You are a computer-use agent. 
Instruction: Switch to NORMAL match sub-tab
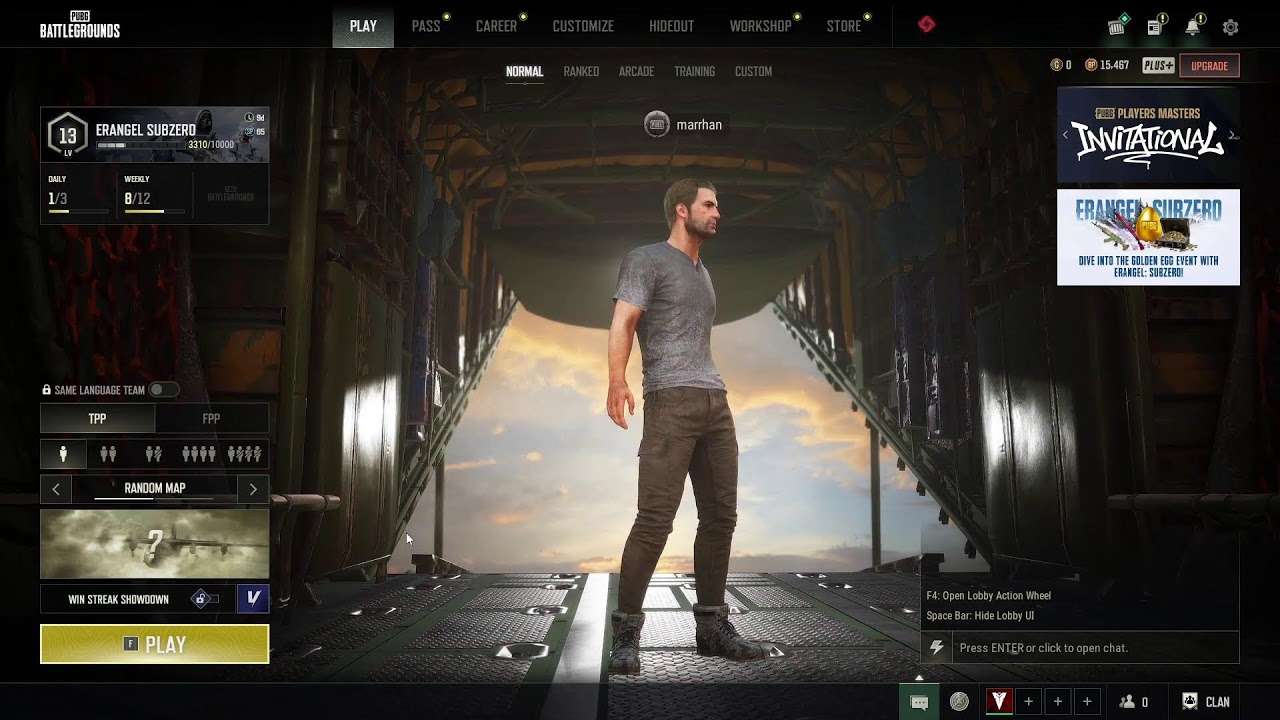tap(524, 72)
